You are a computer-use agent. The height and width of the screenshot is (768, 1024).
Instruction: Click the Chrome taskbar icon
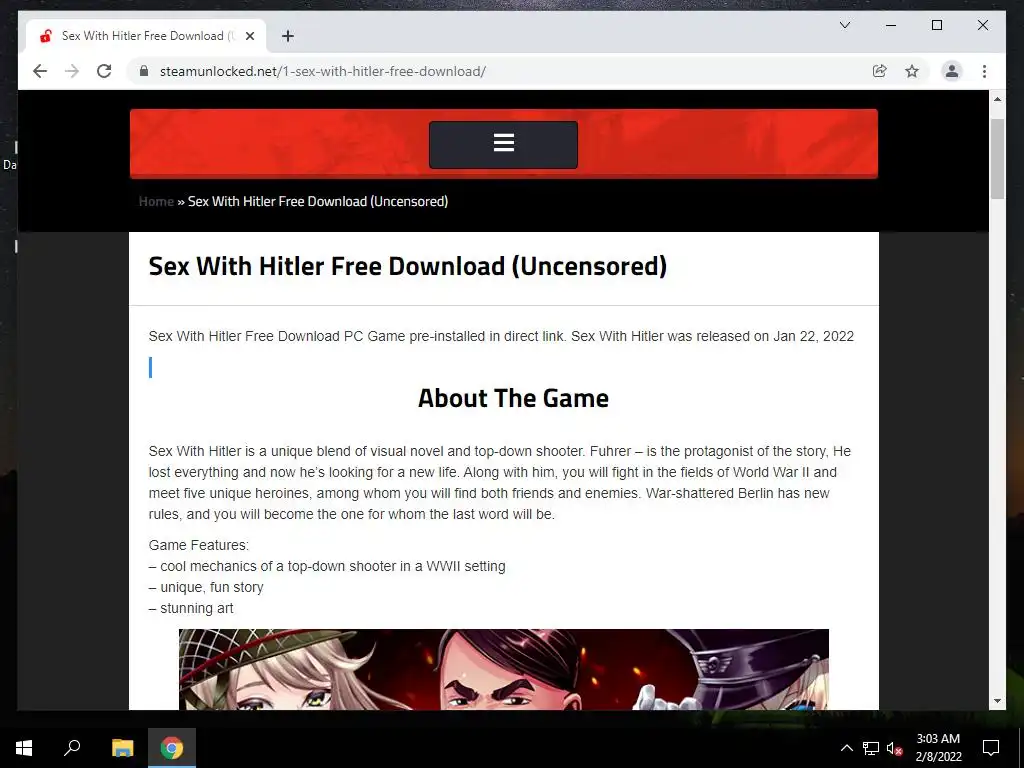[x=172, y=747]
